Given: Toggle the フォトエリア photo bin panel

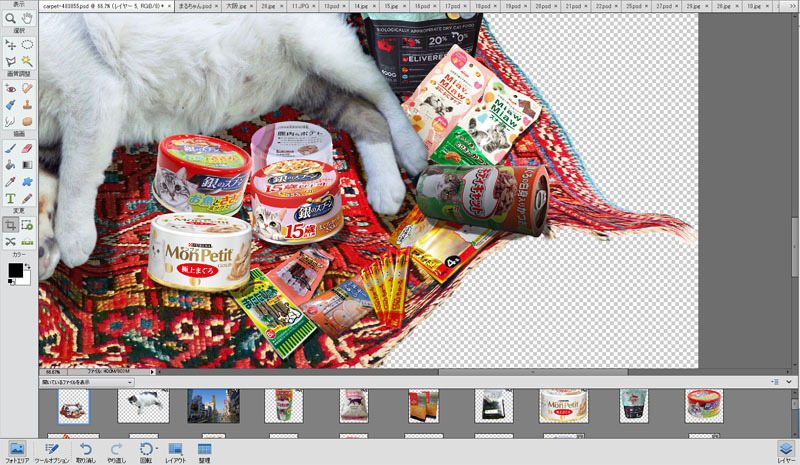Looking at the screenshot, I should click(17, 452).
